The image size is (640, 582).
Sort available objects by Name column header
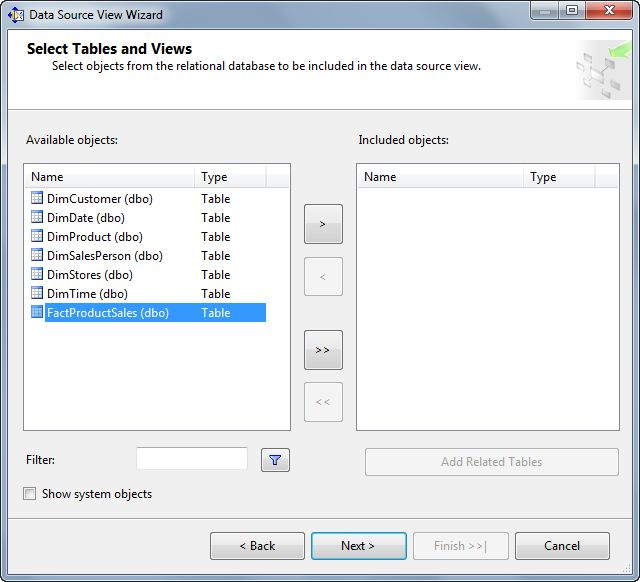coord(109,177)
